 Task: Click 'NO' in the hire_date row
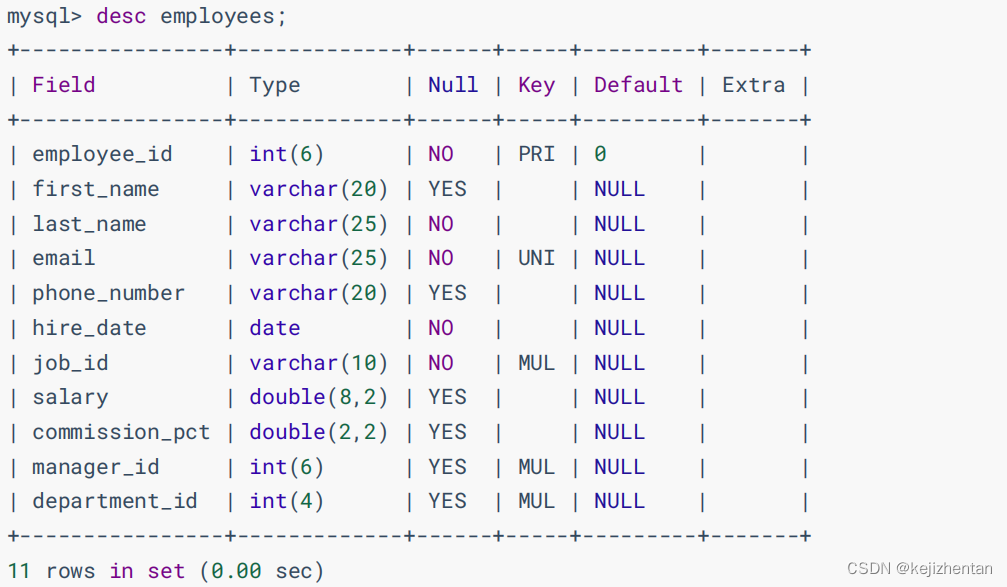click(x=441, y=328)
